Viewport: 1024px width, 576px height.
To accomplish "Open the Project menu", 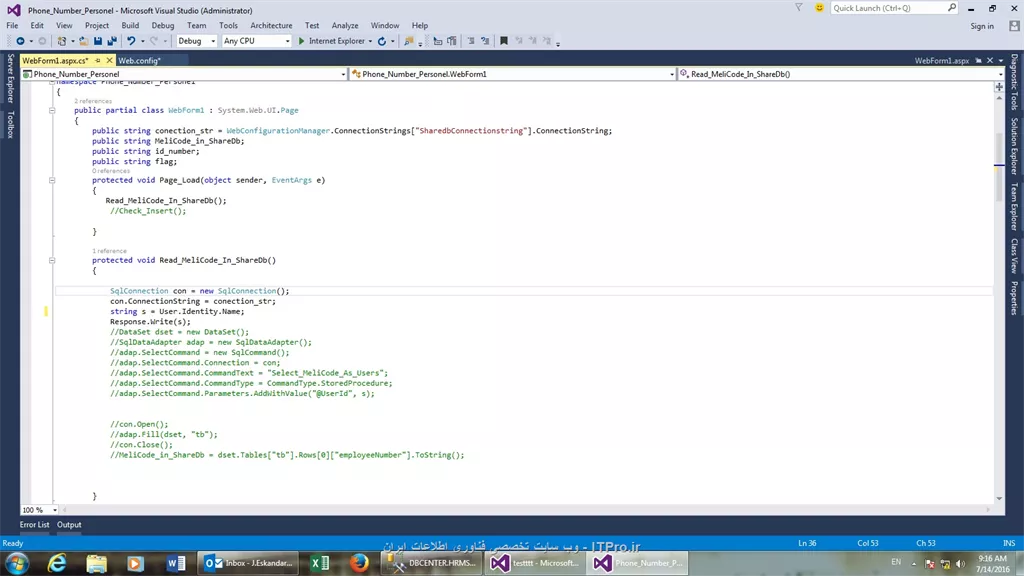I will 97,25.
